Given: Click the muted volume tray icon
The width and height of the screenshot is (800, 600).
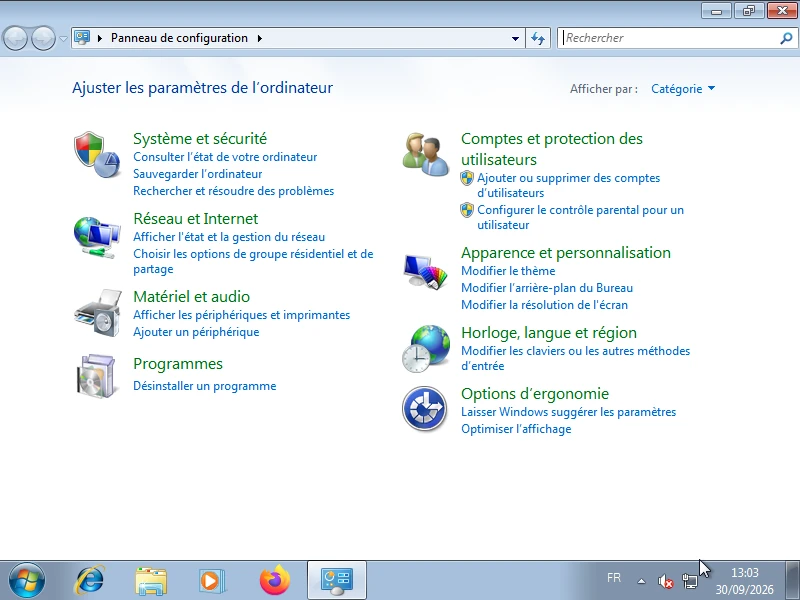Looking at the screenshot, I should click(x=665, y=581).
